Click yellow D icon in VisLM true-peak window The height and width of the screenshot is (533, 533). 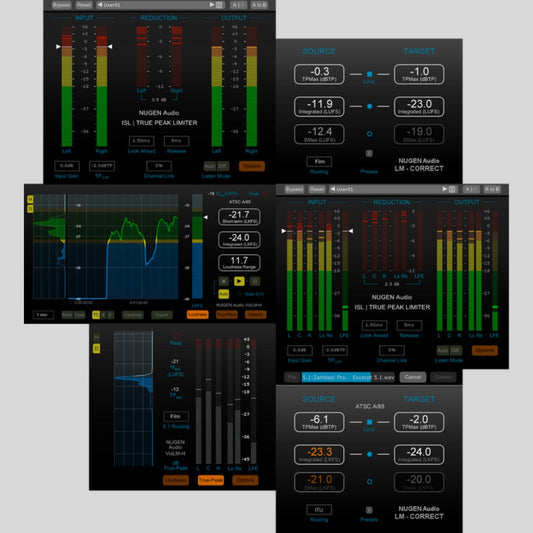coord(97,348)
